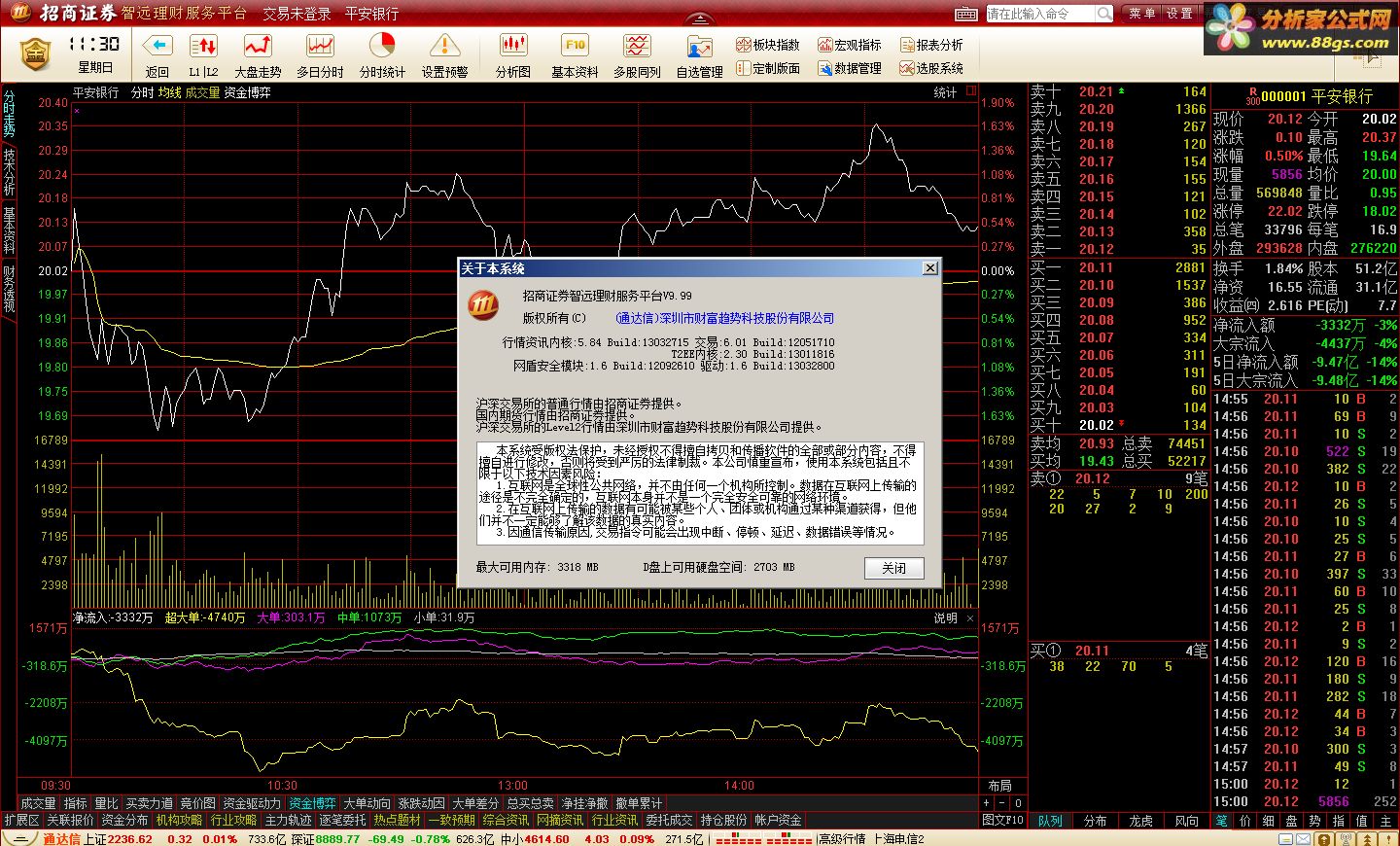Select the 成交量 indicator tab
1400x846 pixels.
(x=39, y=803)
